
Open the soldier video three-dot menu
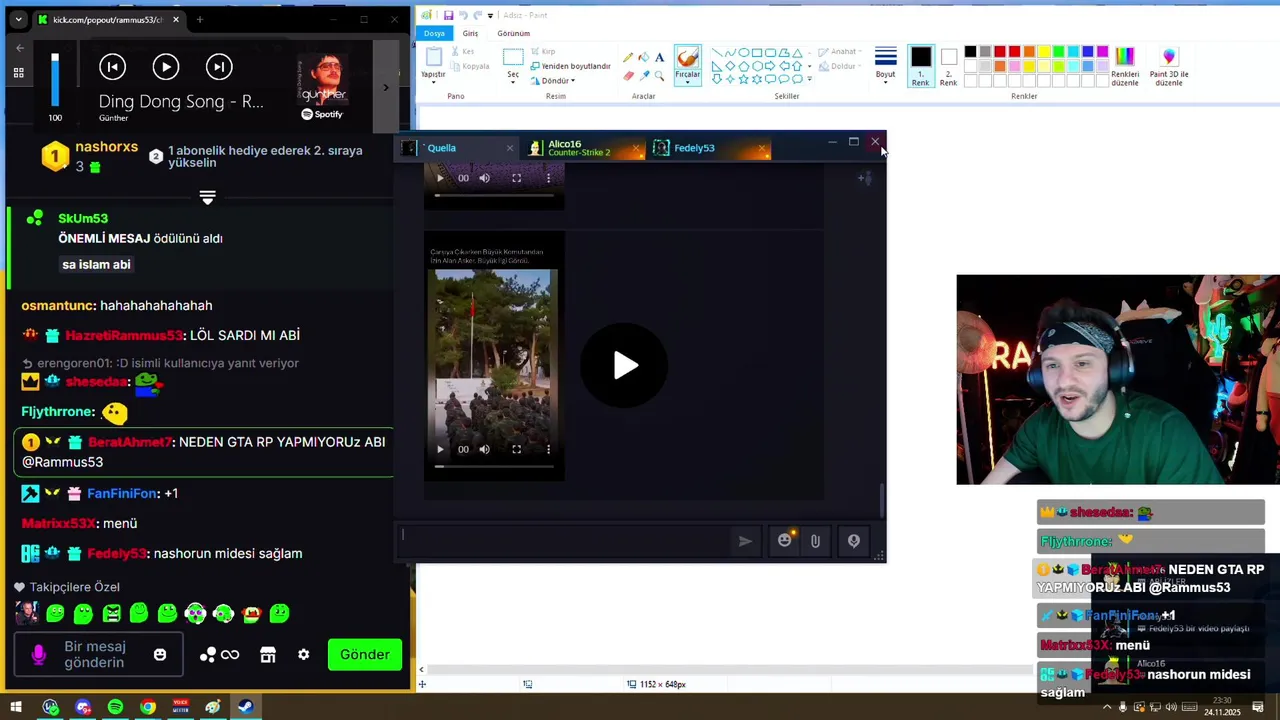click(x=548, y=449)
